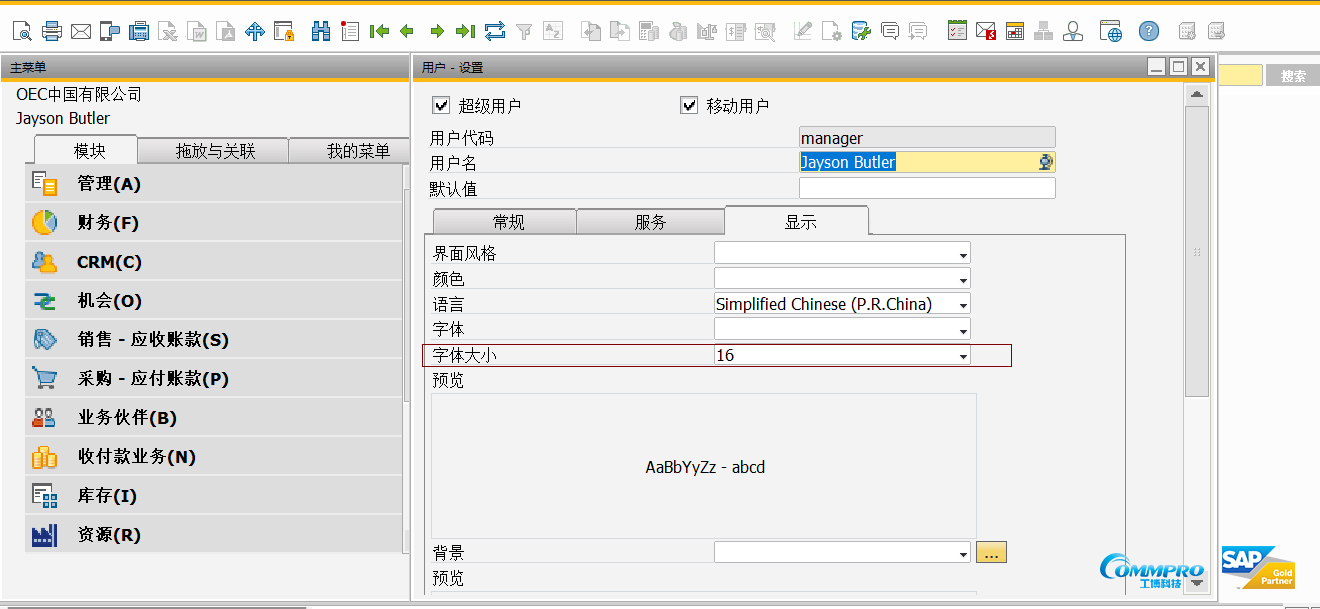1320x609 pixels.
Task: Switch to the 常规 tab
Action: [508, 222]
